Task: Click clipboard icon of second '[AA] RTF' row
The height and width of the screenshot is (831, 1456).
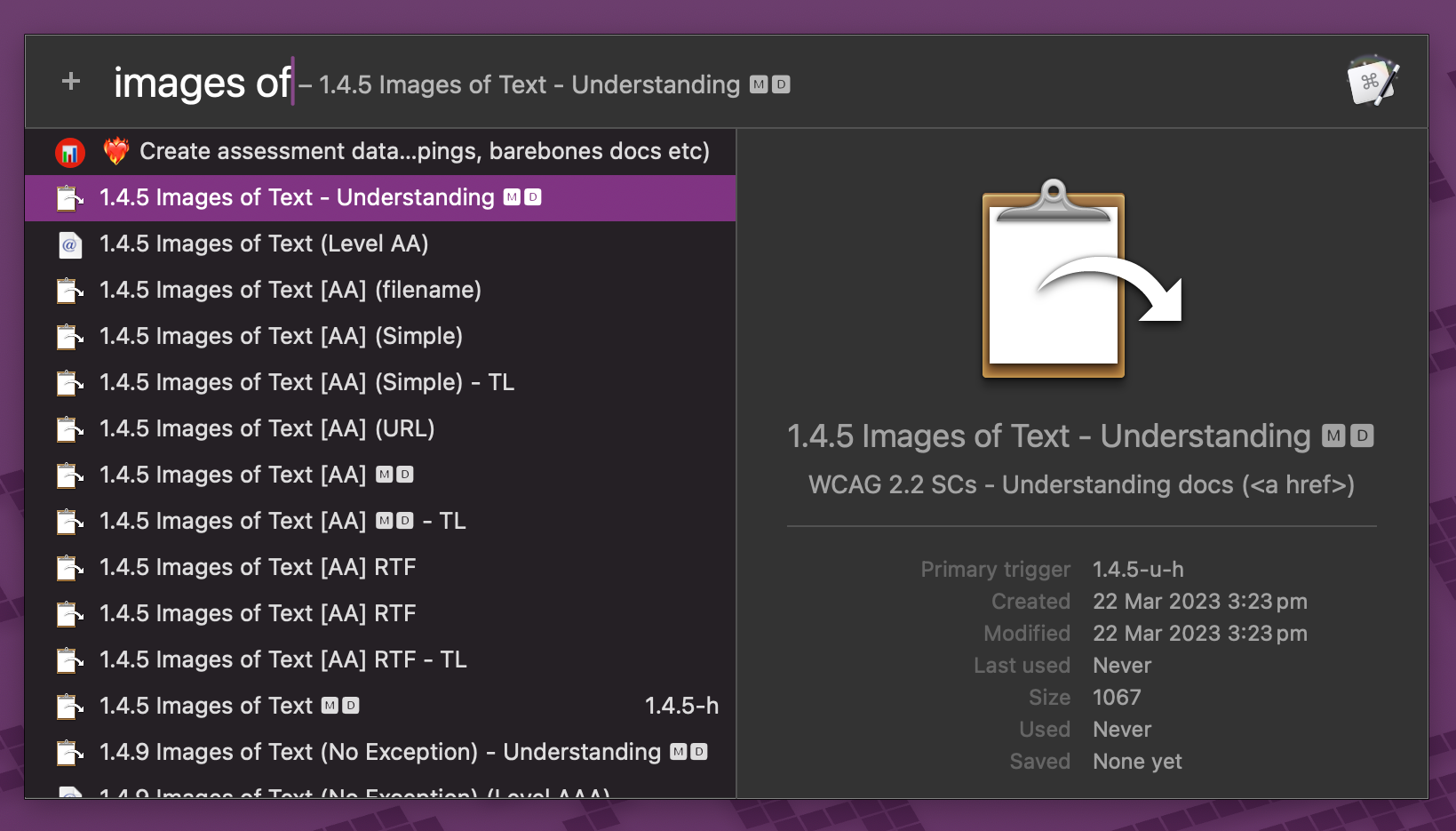Action: click(x=70, y=614)
